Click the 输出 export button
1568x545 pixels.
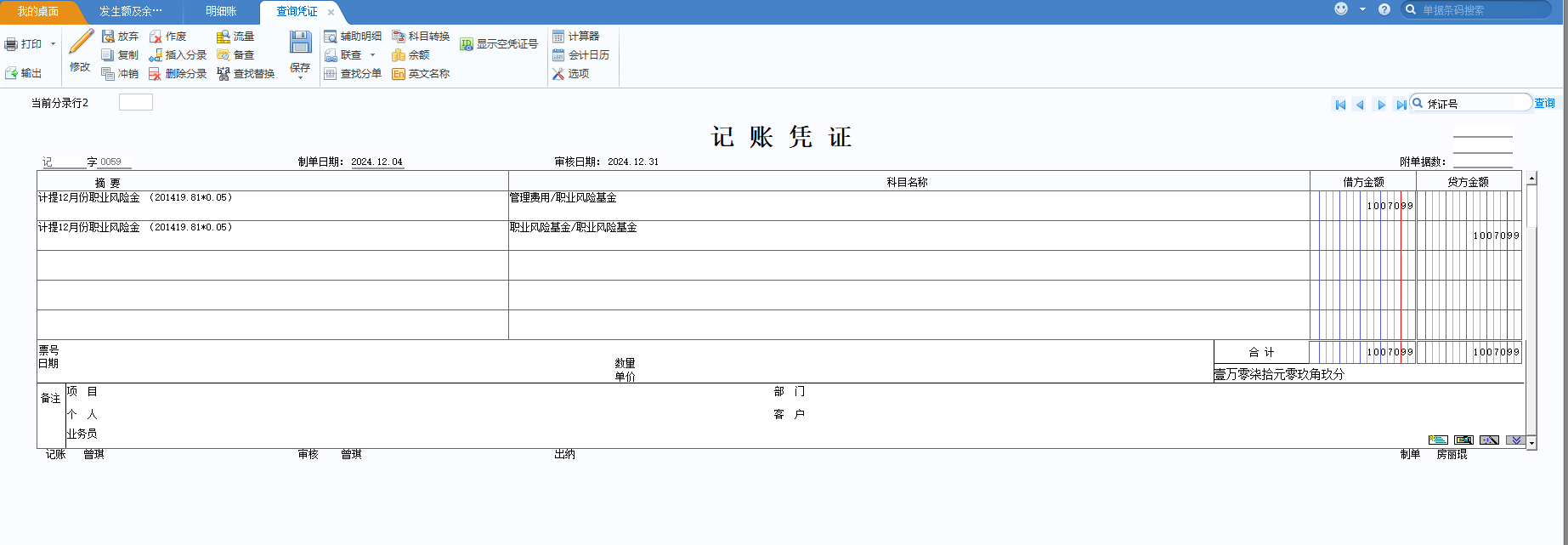[x=24, y=73]
